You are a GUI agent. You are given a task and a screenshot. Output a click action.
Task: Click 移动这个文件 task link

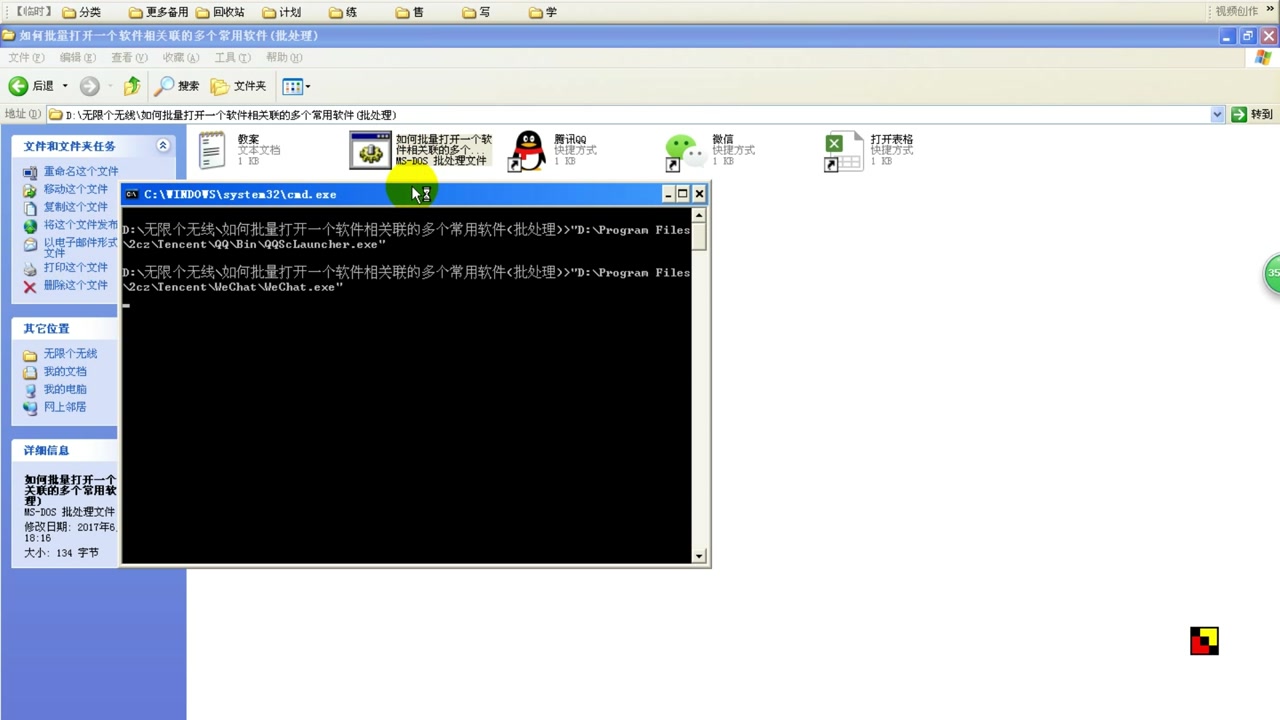(75, 189)
